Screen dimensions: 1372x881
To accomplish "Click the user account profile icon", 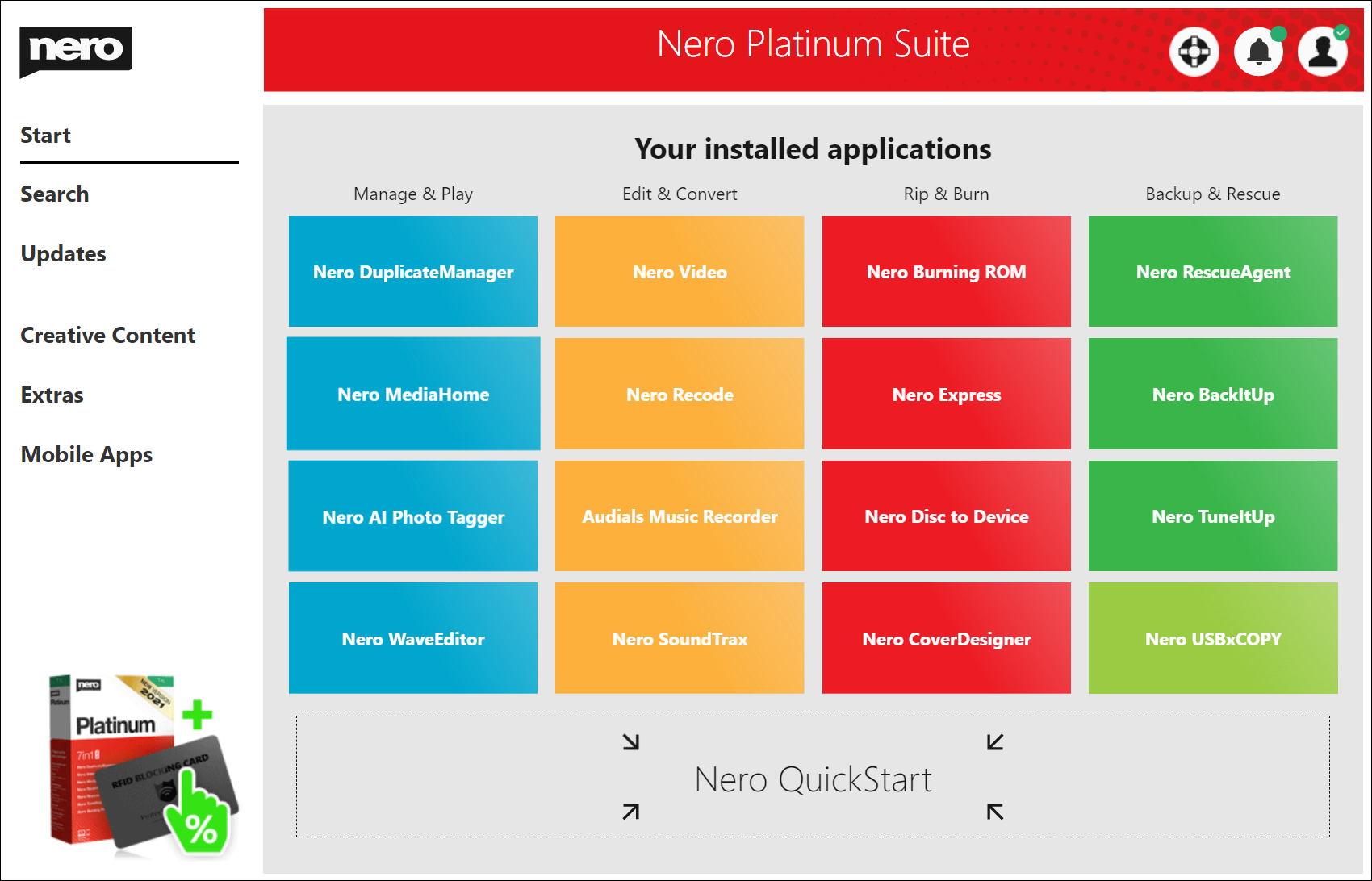I will (x=1323, y=52).
